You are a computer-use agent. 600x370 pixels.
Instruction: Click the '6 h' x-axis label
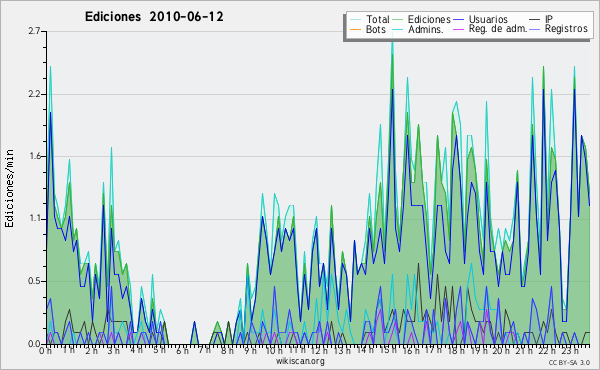182,351
